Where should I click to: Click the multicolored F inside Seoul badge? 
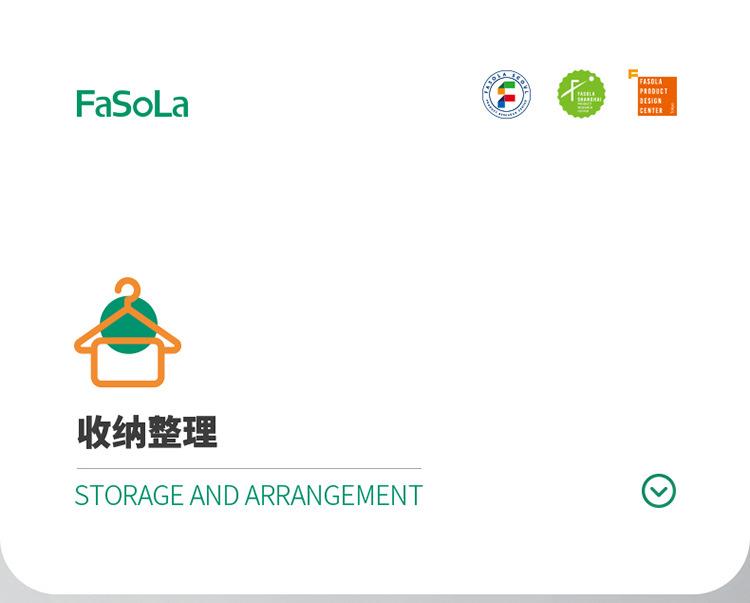coord(507,94)
